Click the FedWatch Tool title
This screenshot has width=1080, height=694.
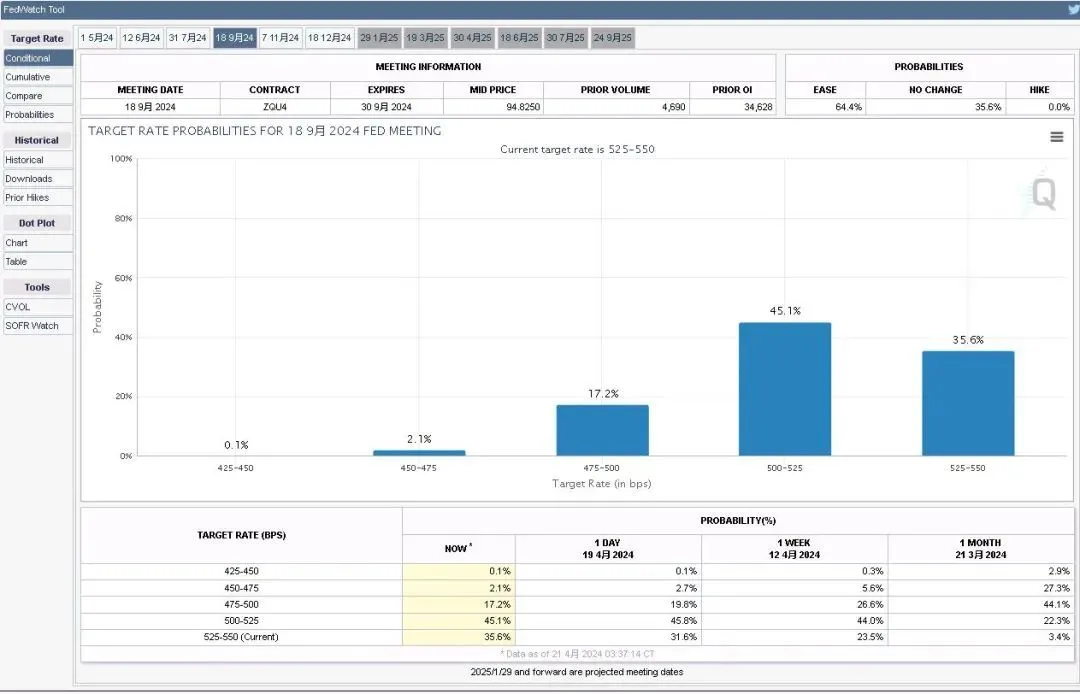tap(34, 10)
